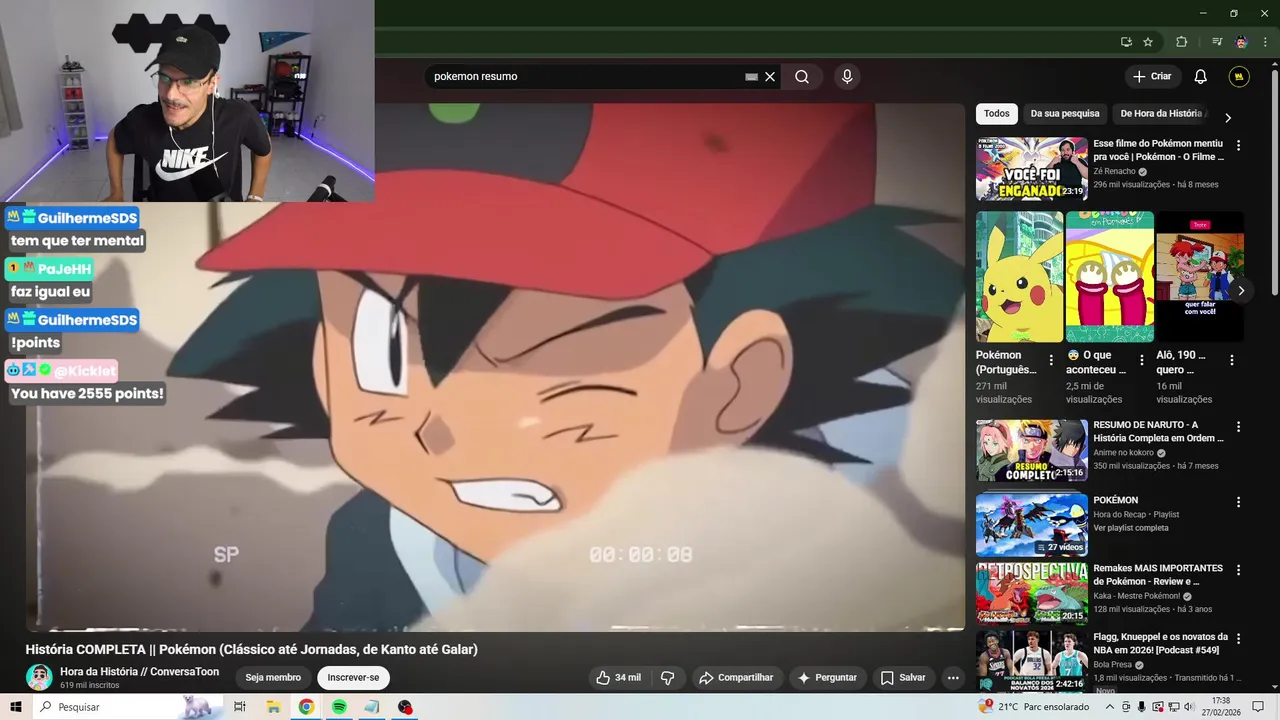Open File Explorer from taskbar
This screenshot has height=720, width=1280.
(x=273, y=707)
